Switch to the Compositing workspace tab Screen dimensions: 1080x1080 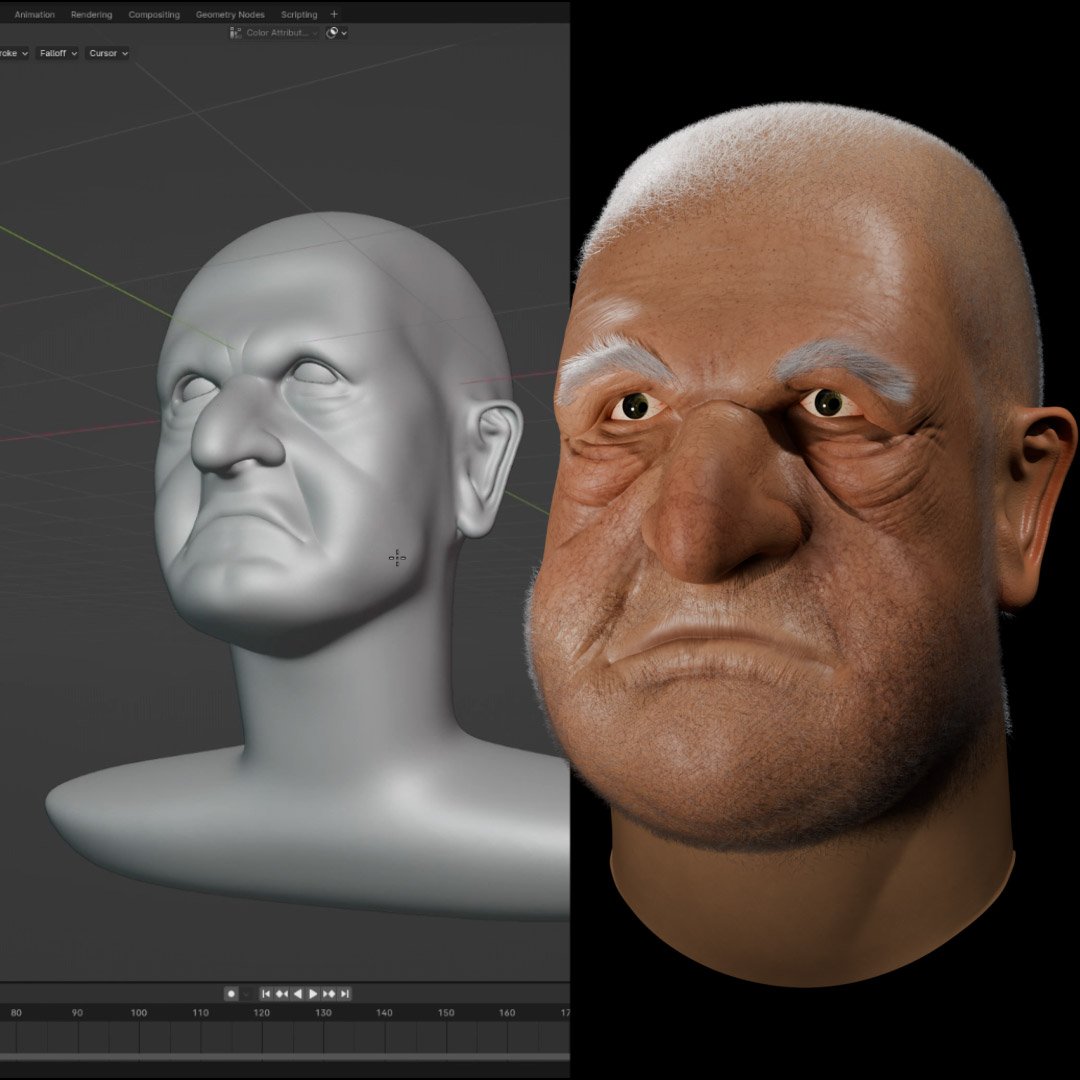pyautogui.click(x=154, y=14)
